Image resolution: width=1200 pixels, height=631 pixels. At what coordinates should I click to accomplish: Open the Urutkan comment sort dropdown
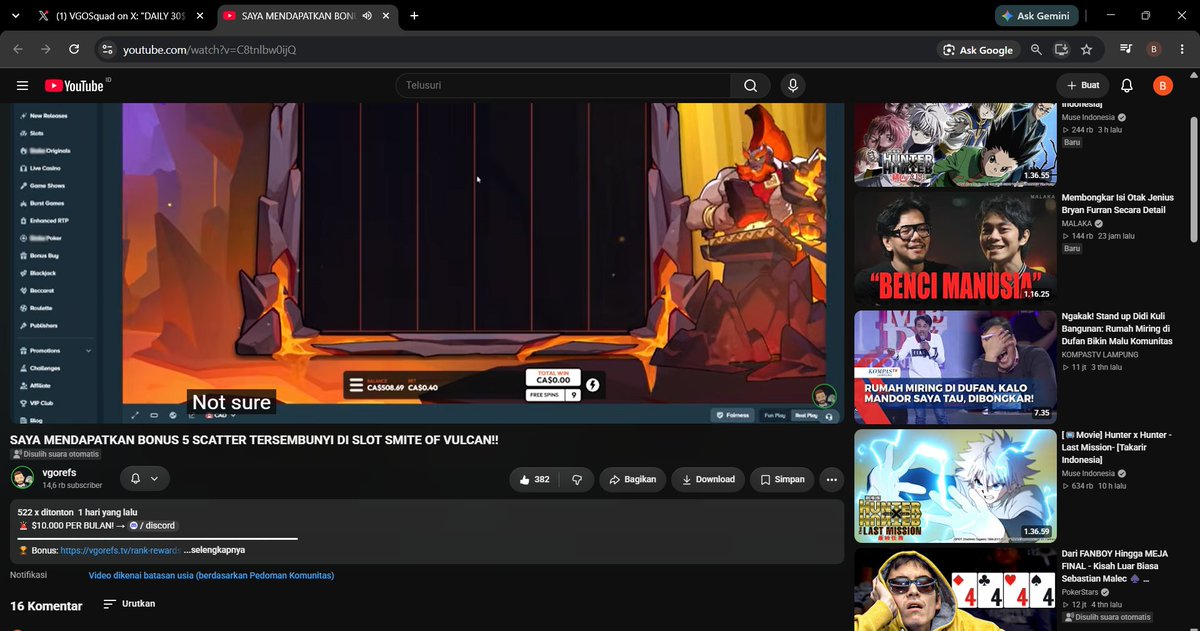[131, 605]
